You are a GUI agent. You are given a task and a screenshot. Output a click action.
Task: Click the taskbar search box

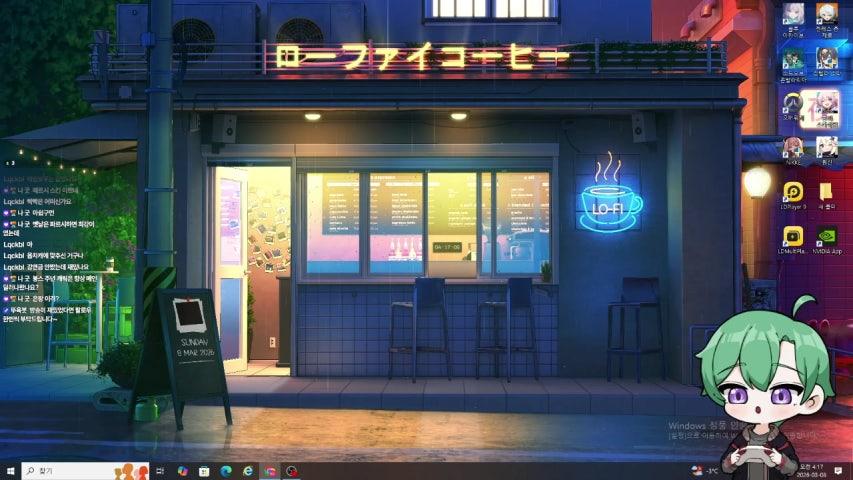(x=85, y=471)
